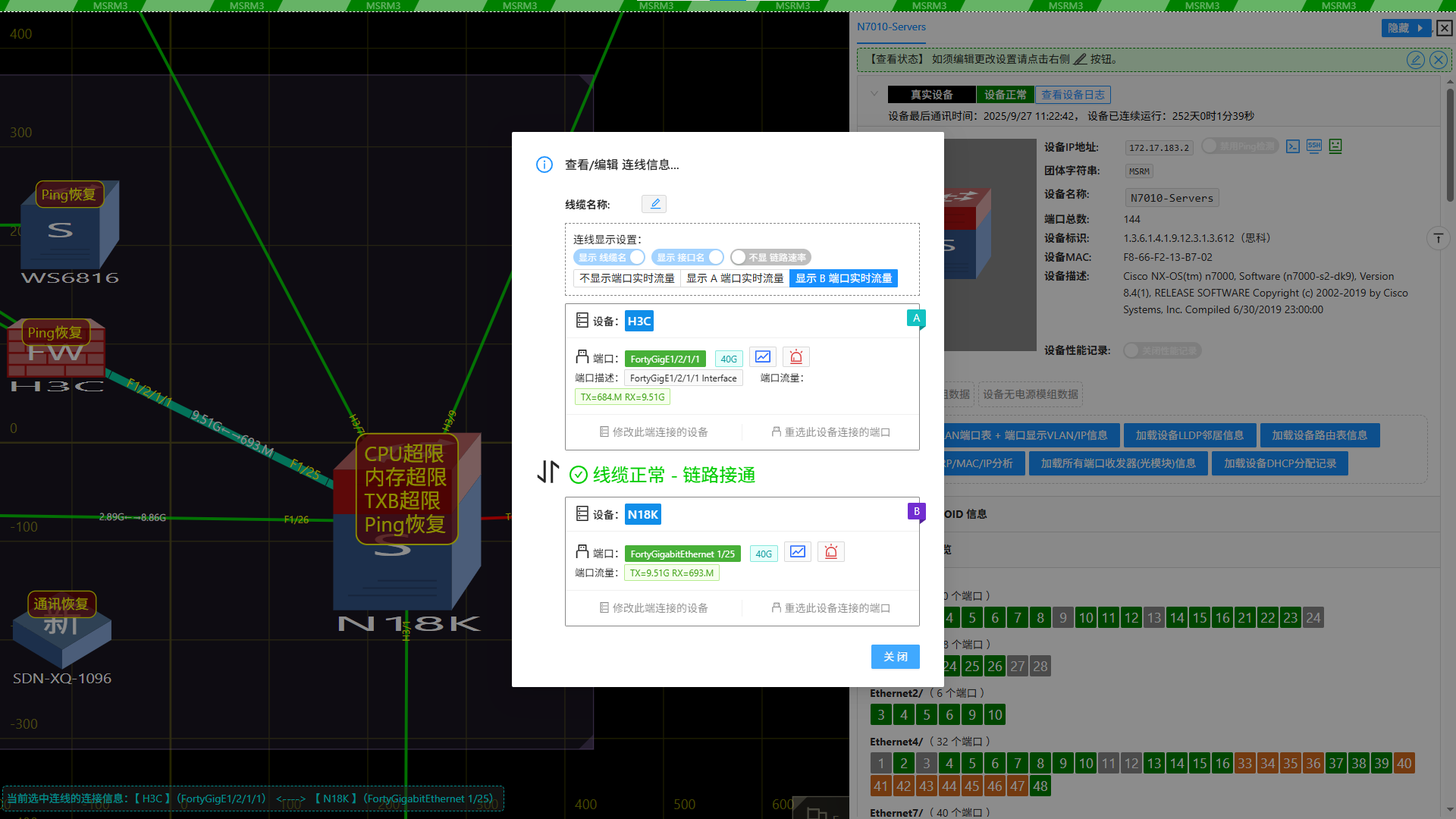This screenshot has width=1456, height=819.
Task: Select the N18K switch on topology
Action: (x=407, y=523)
